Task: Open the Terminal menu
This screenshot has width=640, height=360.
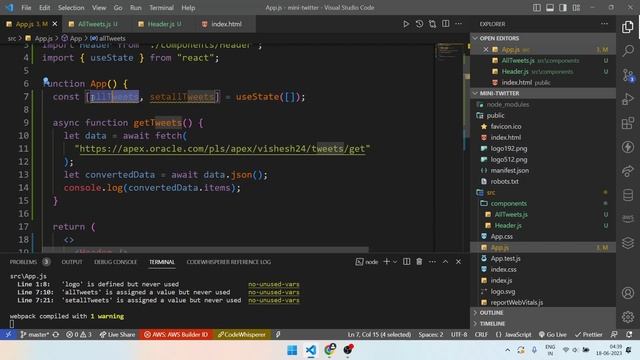Action: [161, 8]
